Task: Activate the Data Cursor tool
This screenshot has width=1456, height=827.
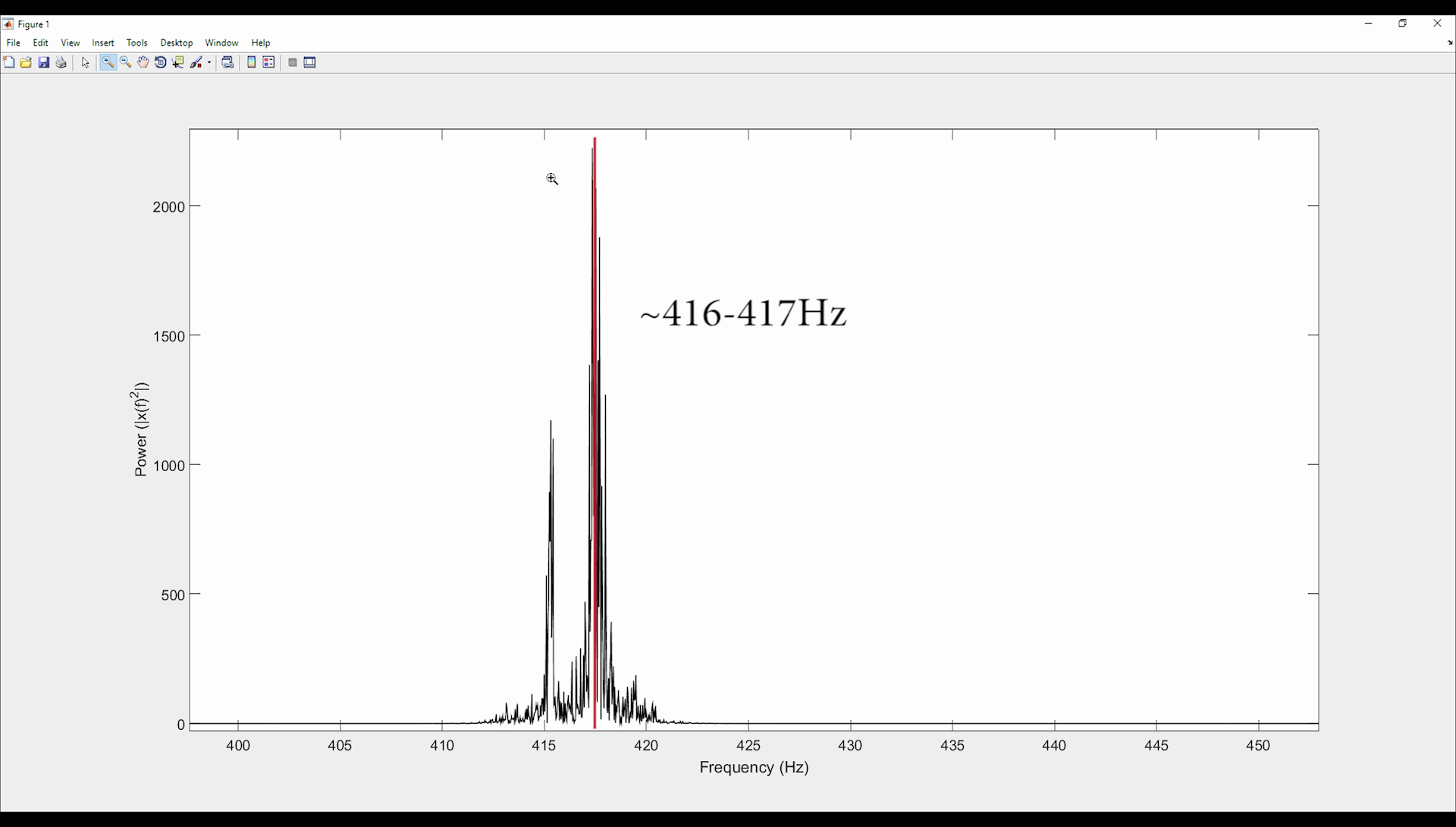Action: point(178,63)
